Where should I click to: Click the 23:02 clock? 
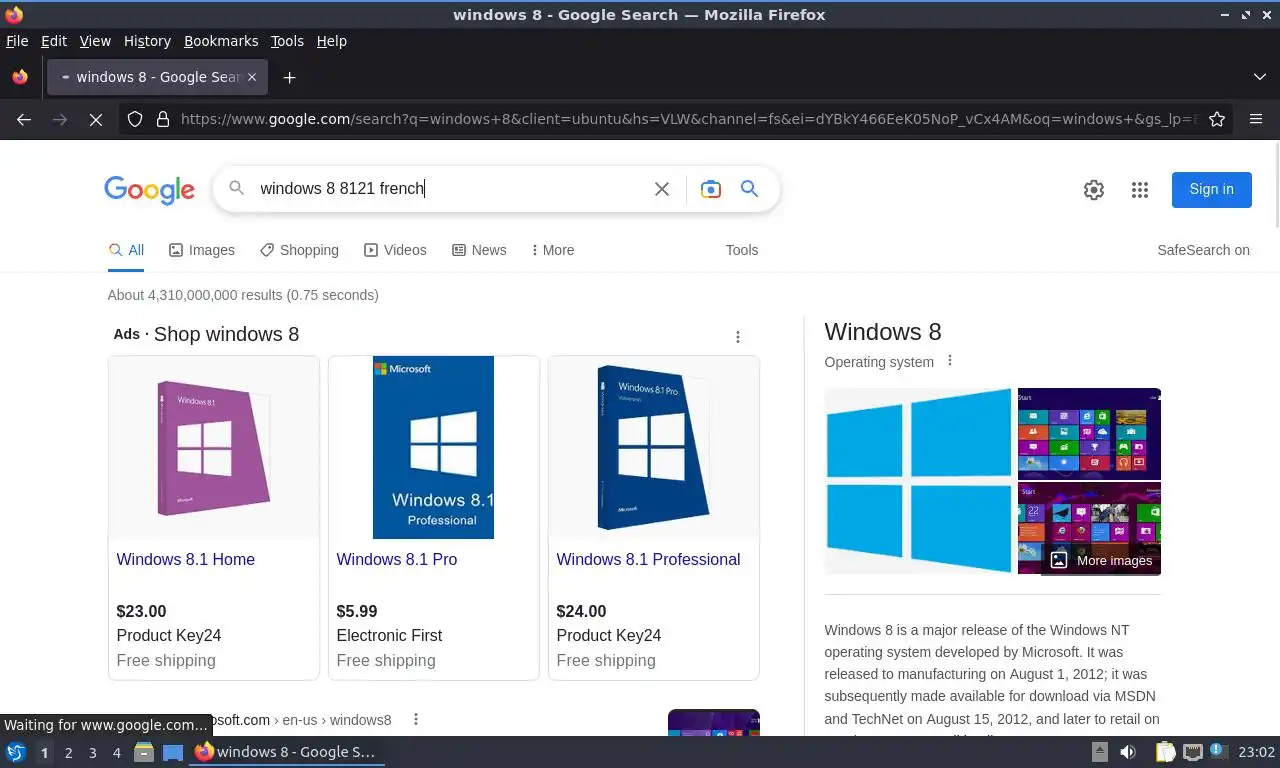1256,752
